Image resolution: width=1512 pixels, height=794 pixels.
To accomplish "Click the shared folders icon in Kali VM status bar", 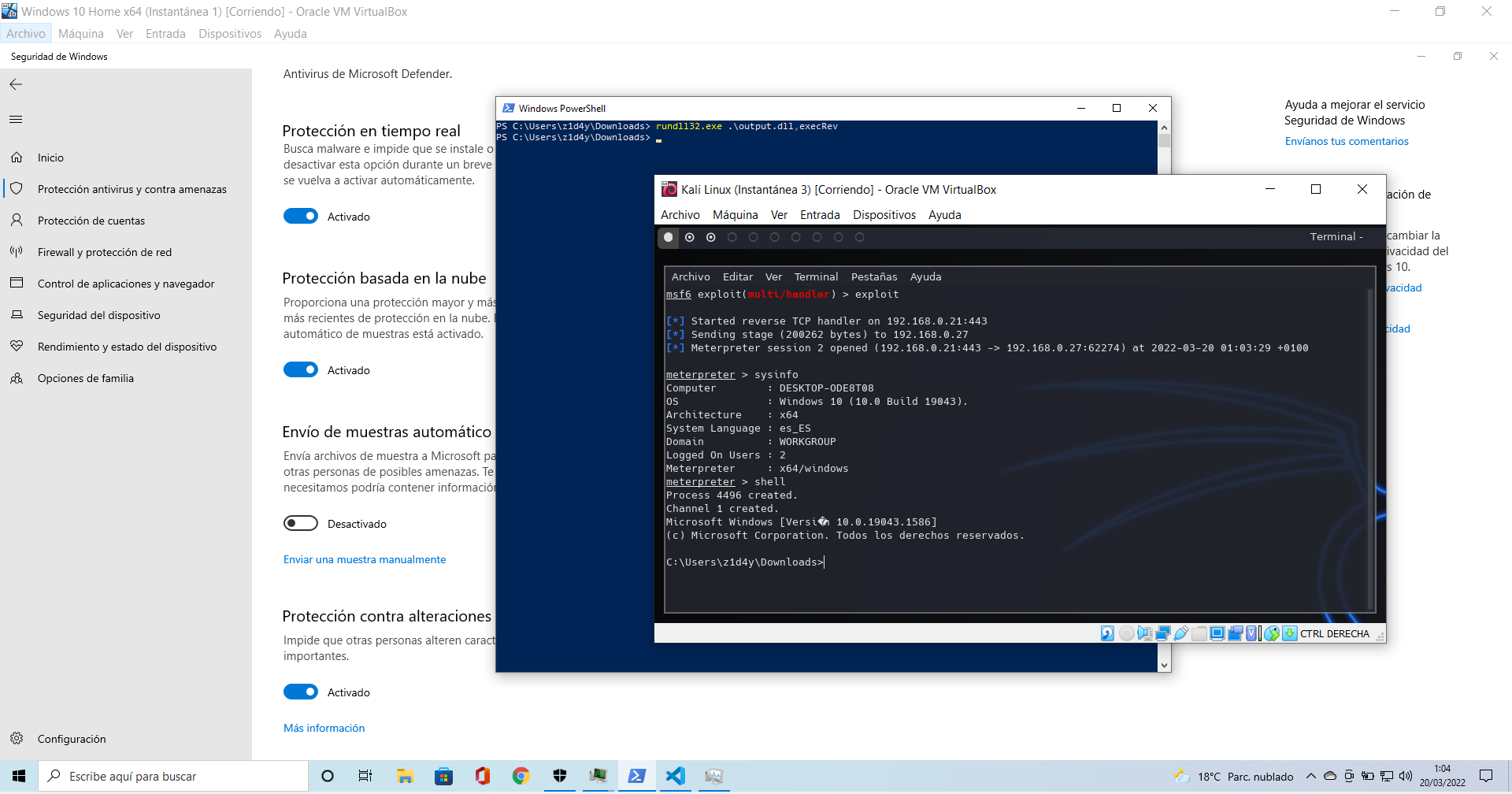I will [1199, 633].
